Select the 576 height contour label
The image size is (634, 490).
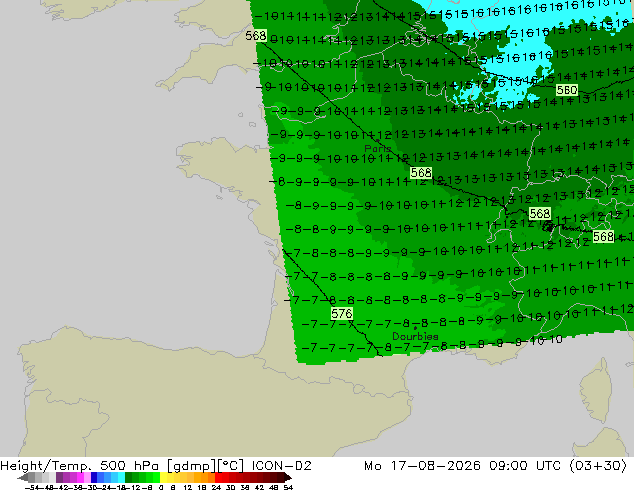[x=342, y=313]
